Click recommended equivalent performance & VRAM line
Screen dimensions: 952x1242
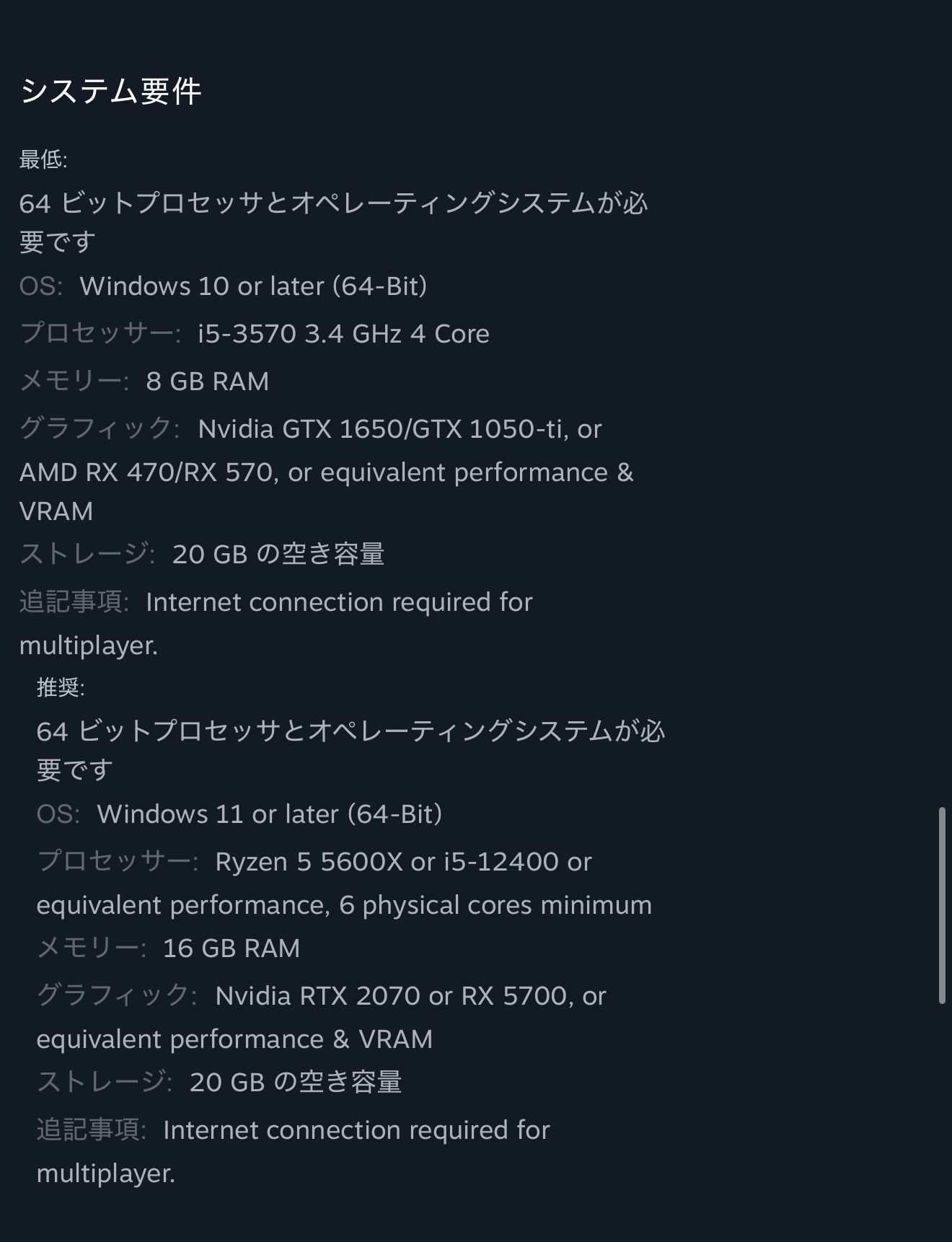[235, 1039]
